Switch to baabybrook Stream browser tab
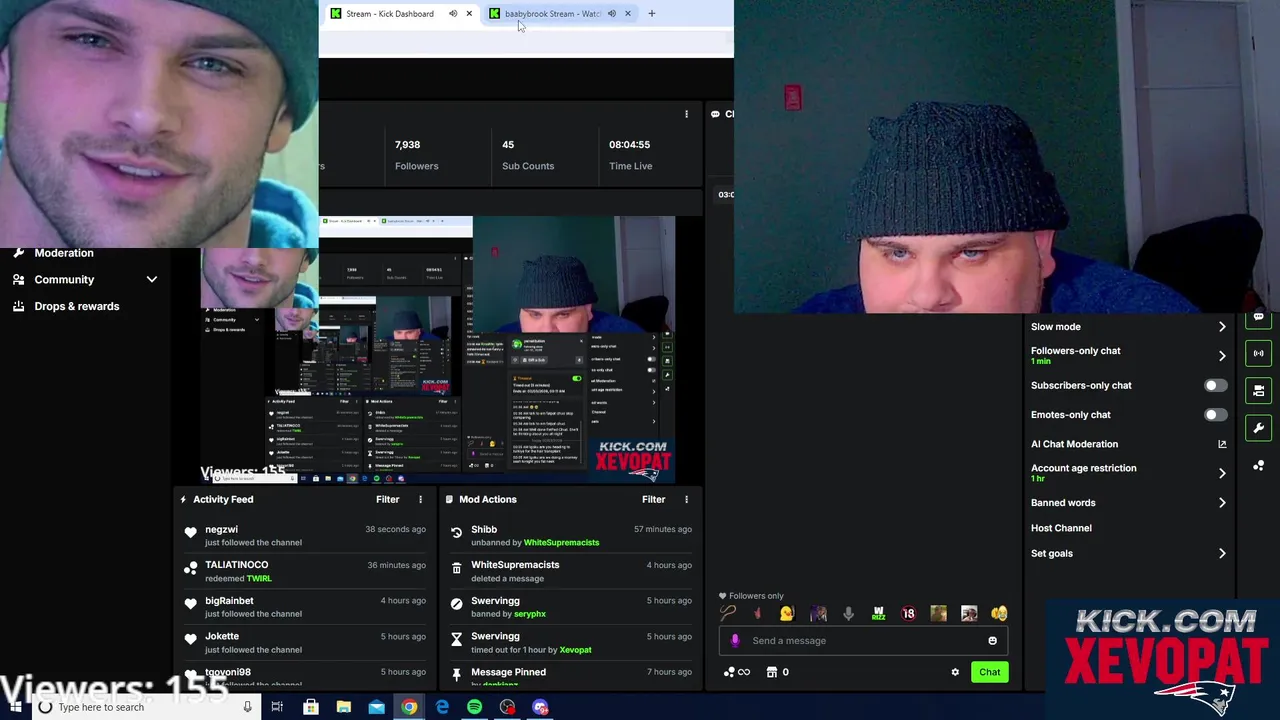1280x720 pixels. (552, 14)
